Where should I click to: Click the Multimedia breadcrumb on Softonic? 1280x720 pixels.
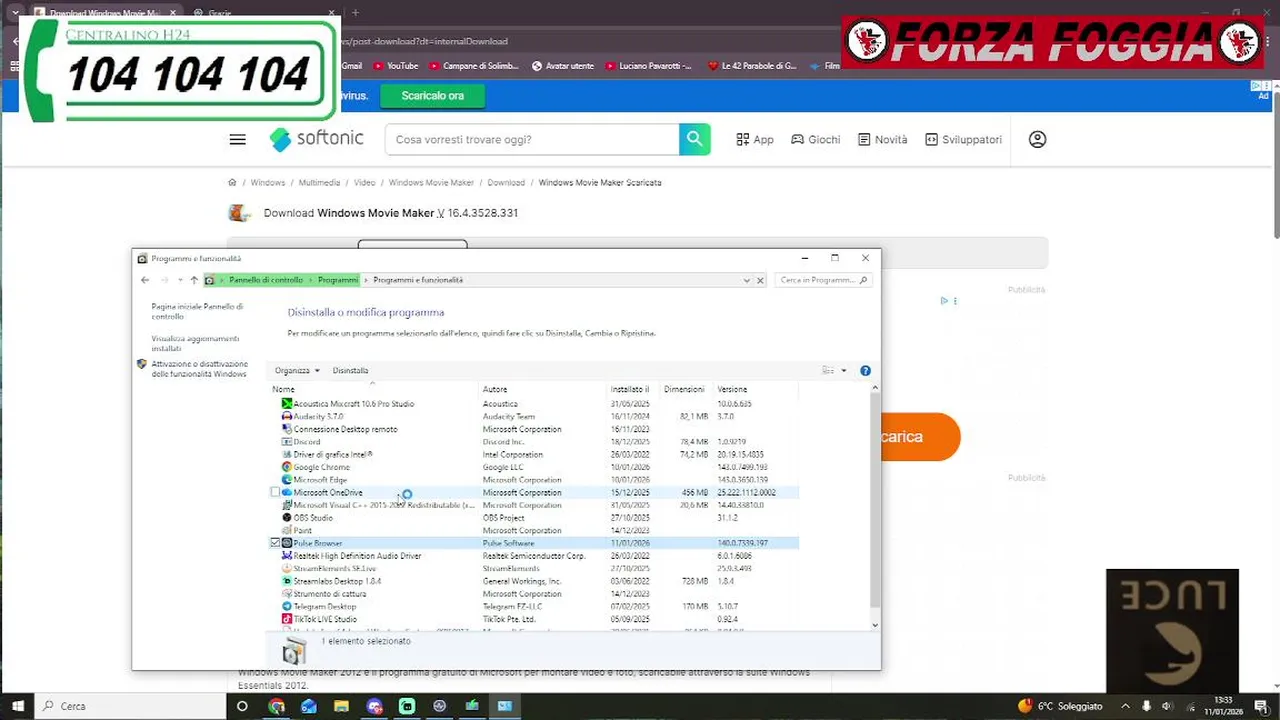[x=319, y=183]
